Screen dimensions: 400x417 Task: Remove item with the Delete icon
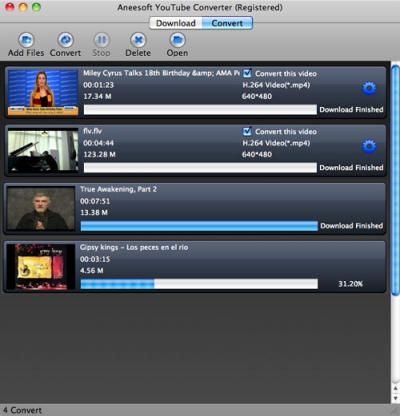138,40
